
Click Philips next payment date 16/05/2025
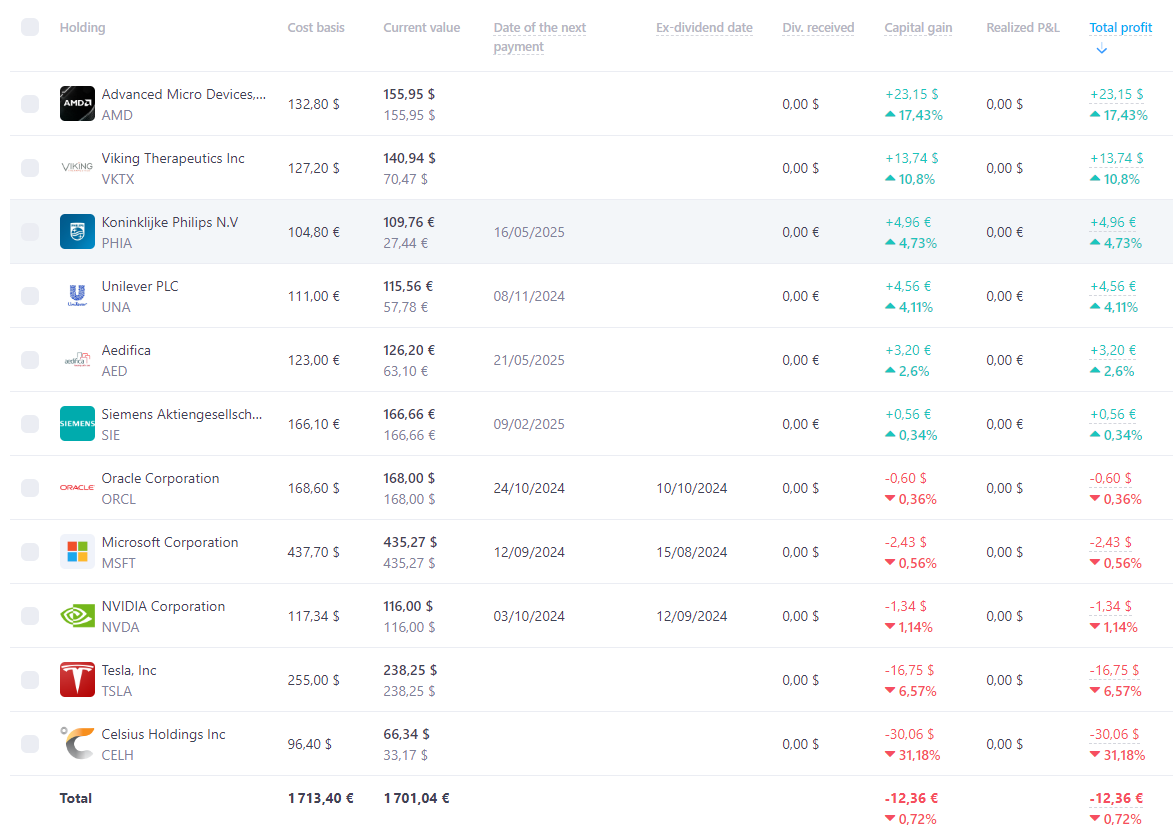coord(529,232)
